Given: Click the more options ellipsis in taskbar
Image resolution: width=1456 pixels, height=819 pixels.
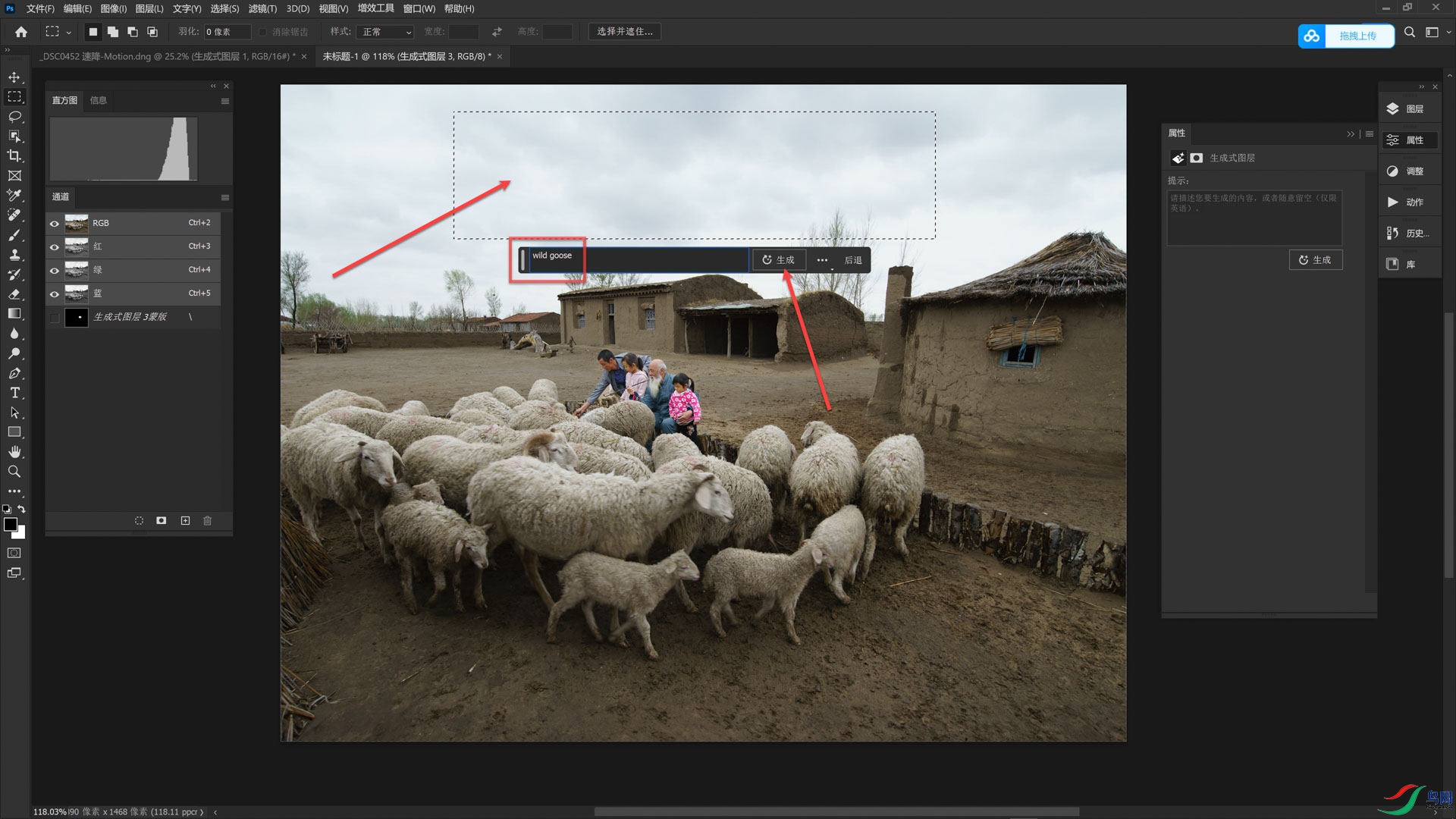Looking at the screenshot, I should pos(822,260).
